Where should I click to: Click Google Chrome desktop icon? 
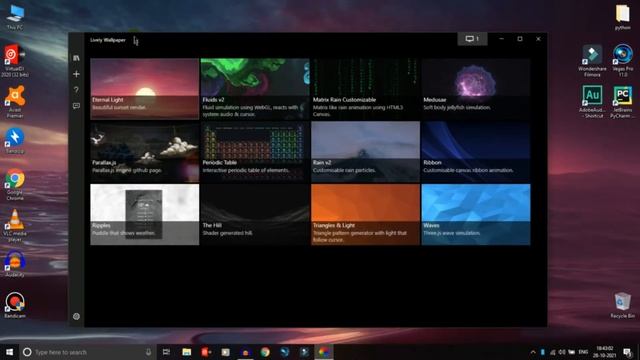click(15, 184)
